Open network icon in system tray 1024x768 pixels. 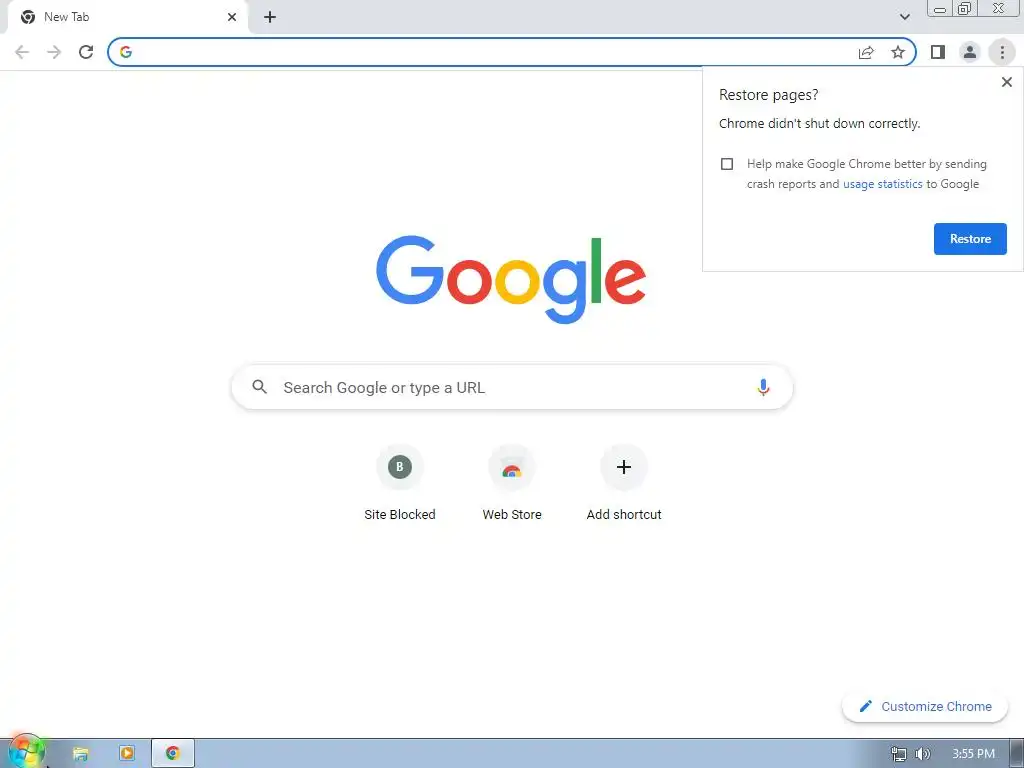(x=899, y=754)
